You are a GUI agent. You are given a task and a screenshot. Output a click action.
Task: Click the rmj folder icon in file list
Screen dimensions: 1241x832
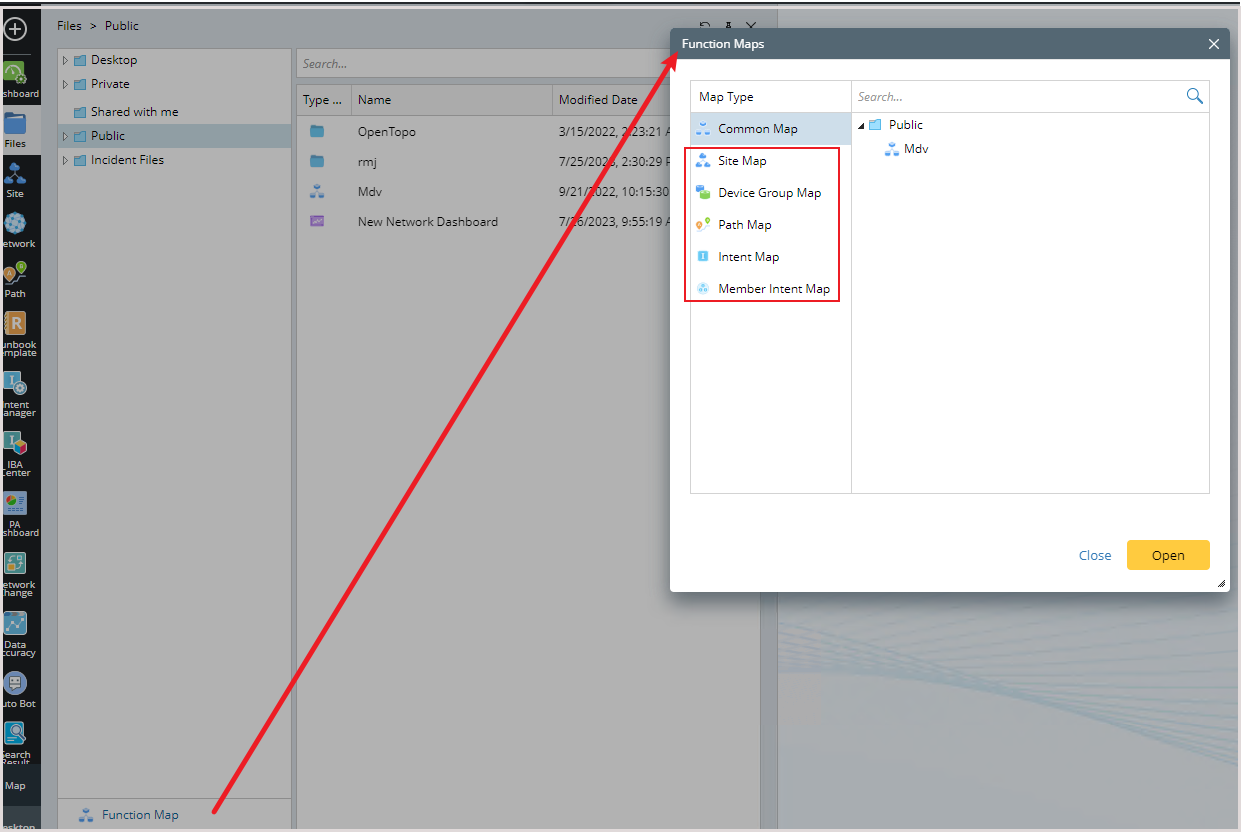coord(317,161)
